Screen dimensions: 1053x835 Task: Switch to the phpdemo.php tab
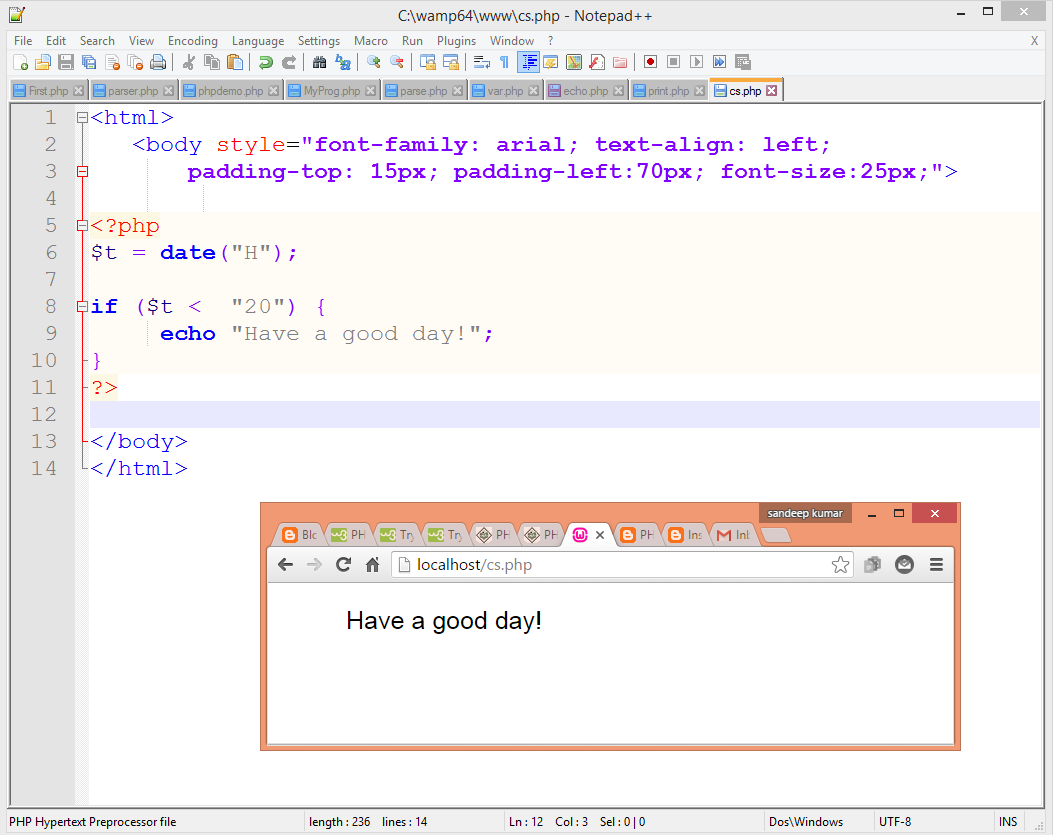tap(230, 91)
